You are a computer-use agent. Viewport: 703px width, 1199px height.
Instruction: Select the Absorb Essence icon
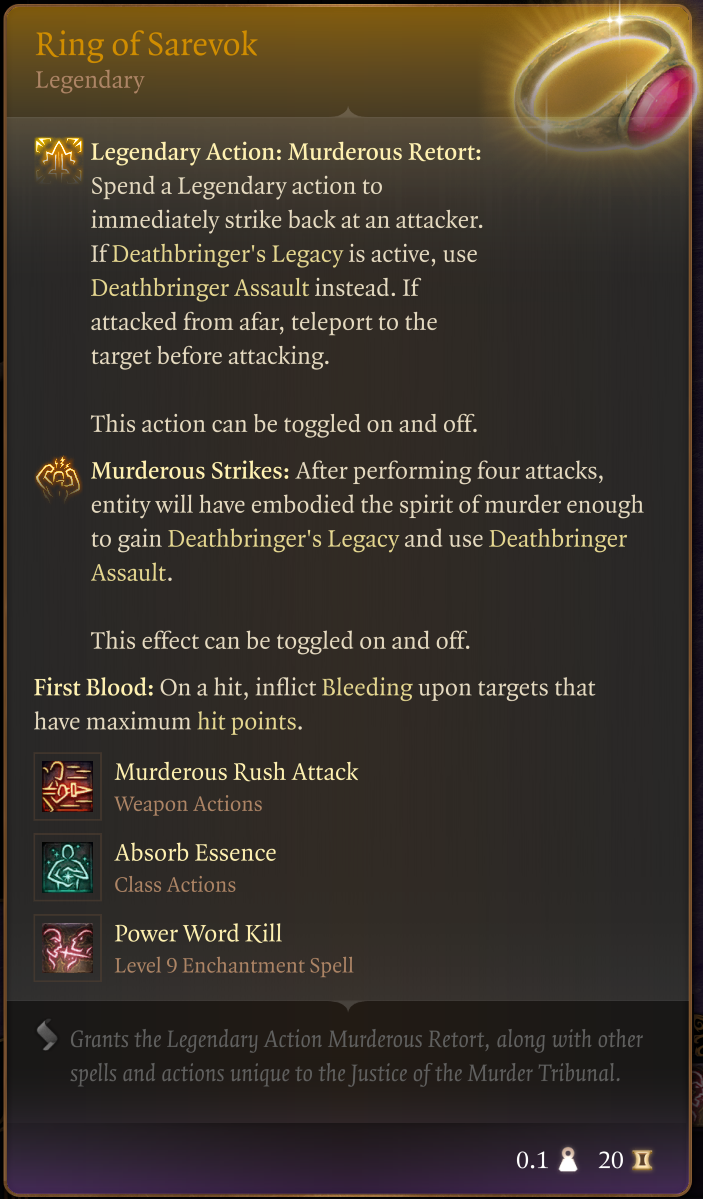[68, 867]
